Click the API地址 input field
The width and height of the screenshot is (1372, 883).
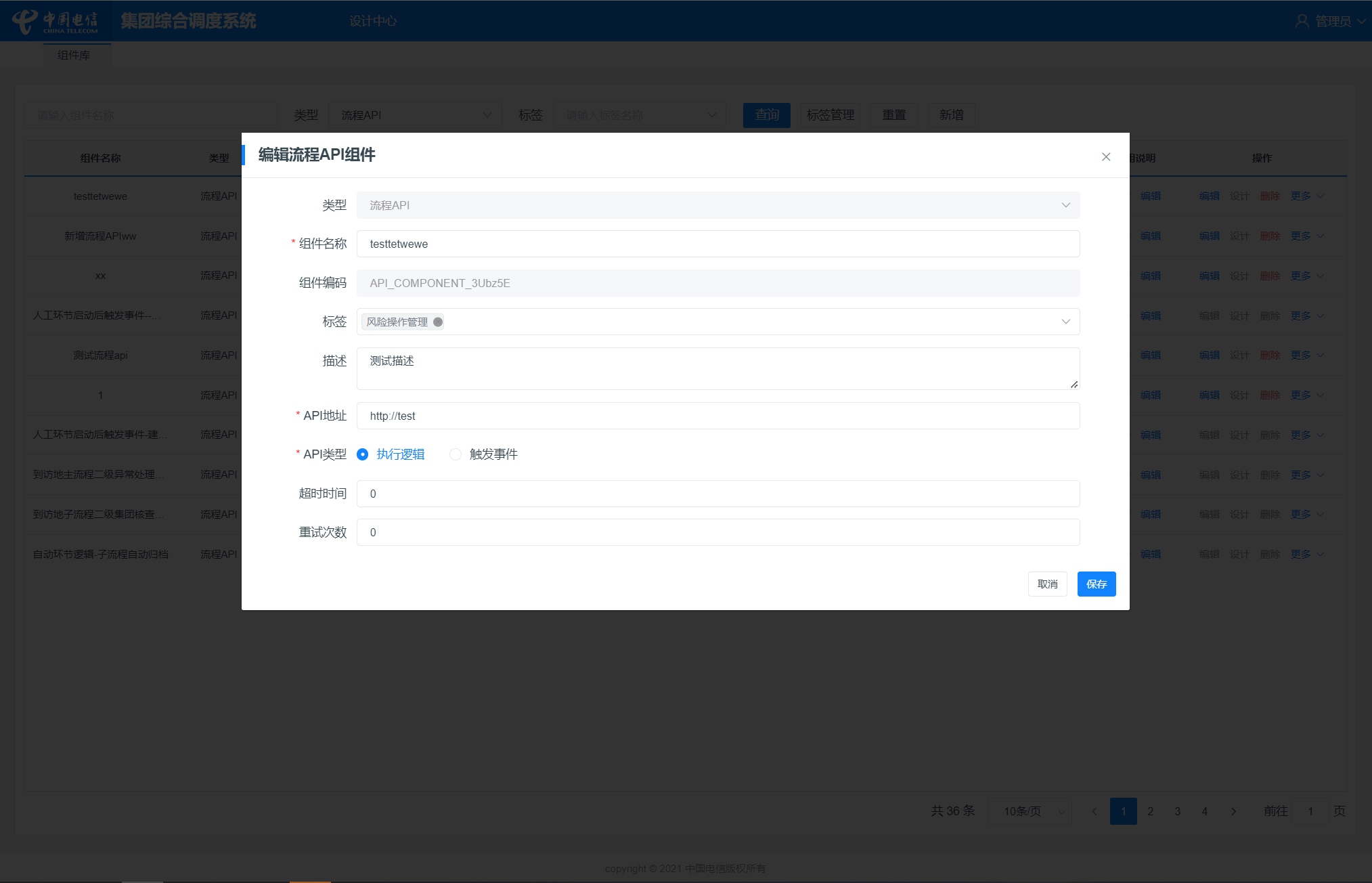tap(717, 416)
